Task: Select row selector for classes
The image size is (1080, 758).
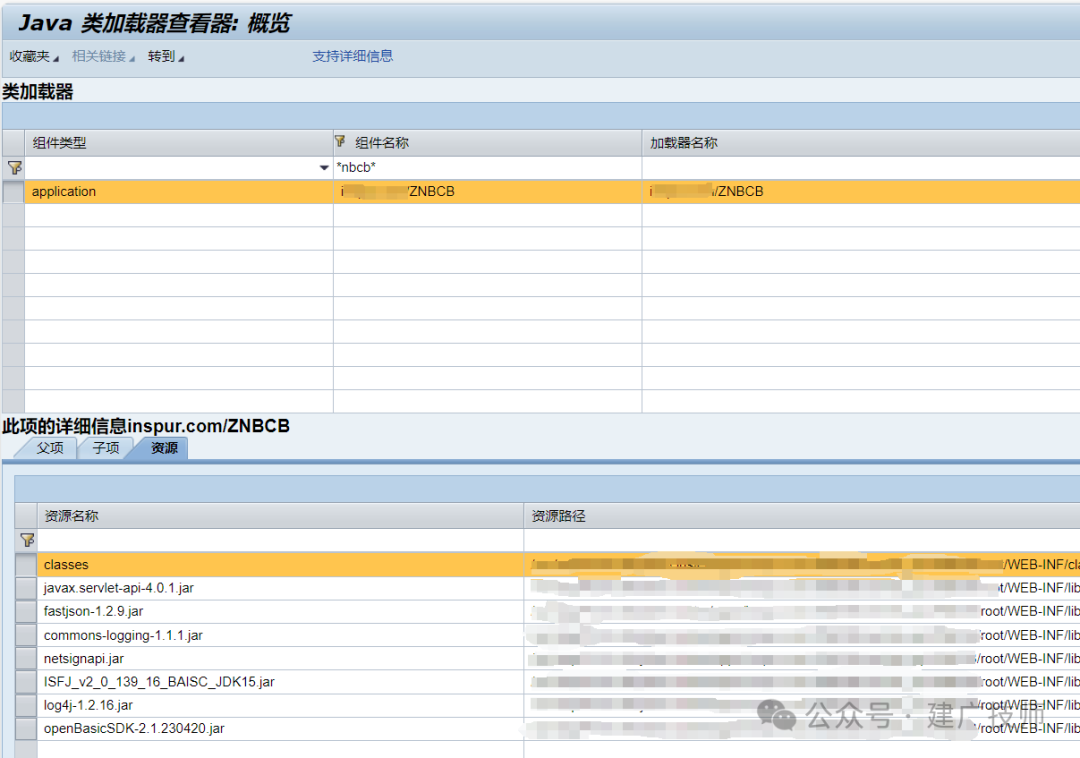Action: [x=26, y=565]
